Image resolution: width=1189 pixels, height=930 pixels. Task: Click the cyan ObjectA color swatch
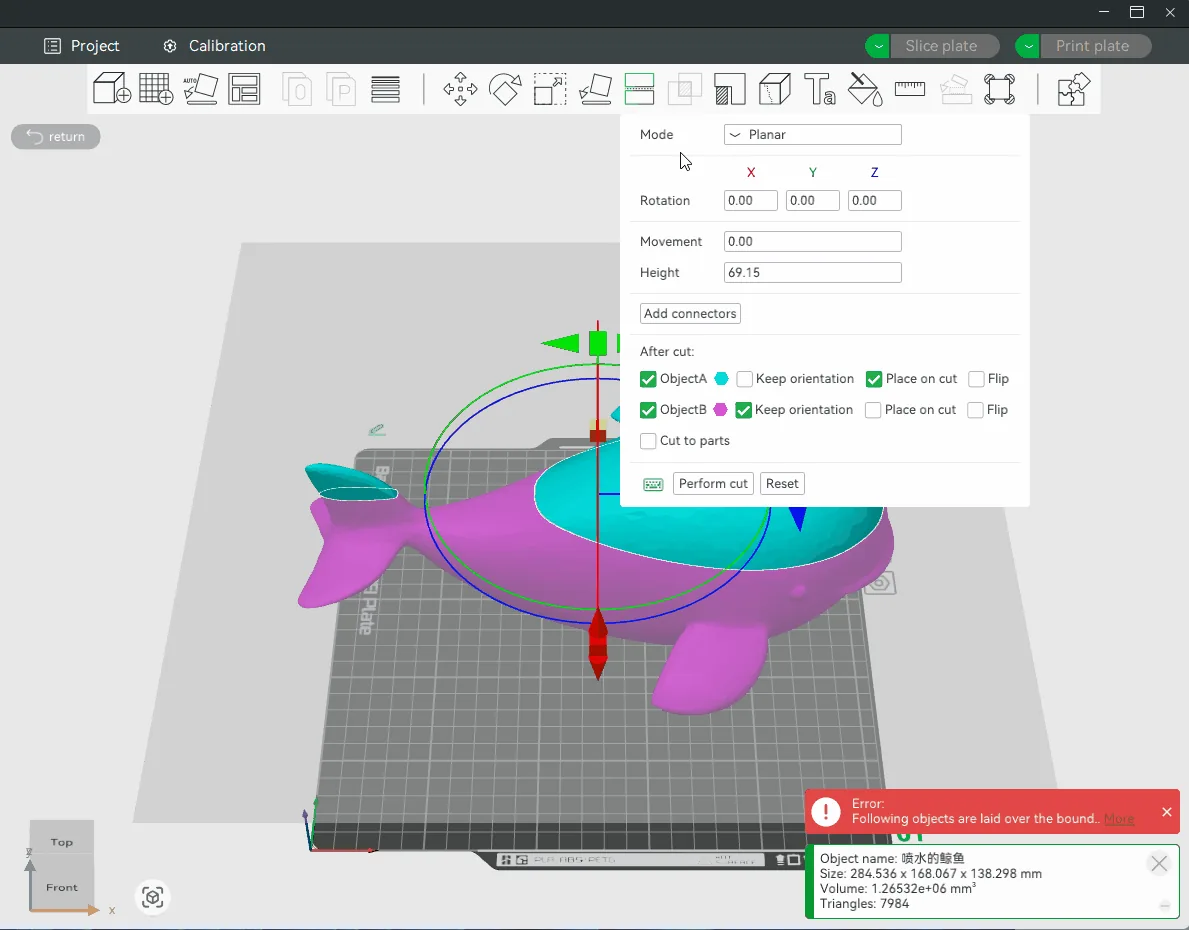(721, 379)
